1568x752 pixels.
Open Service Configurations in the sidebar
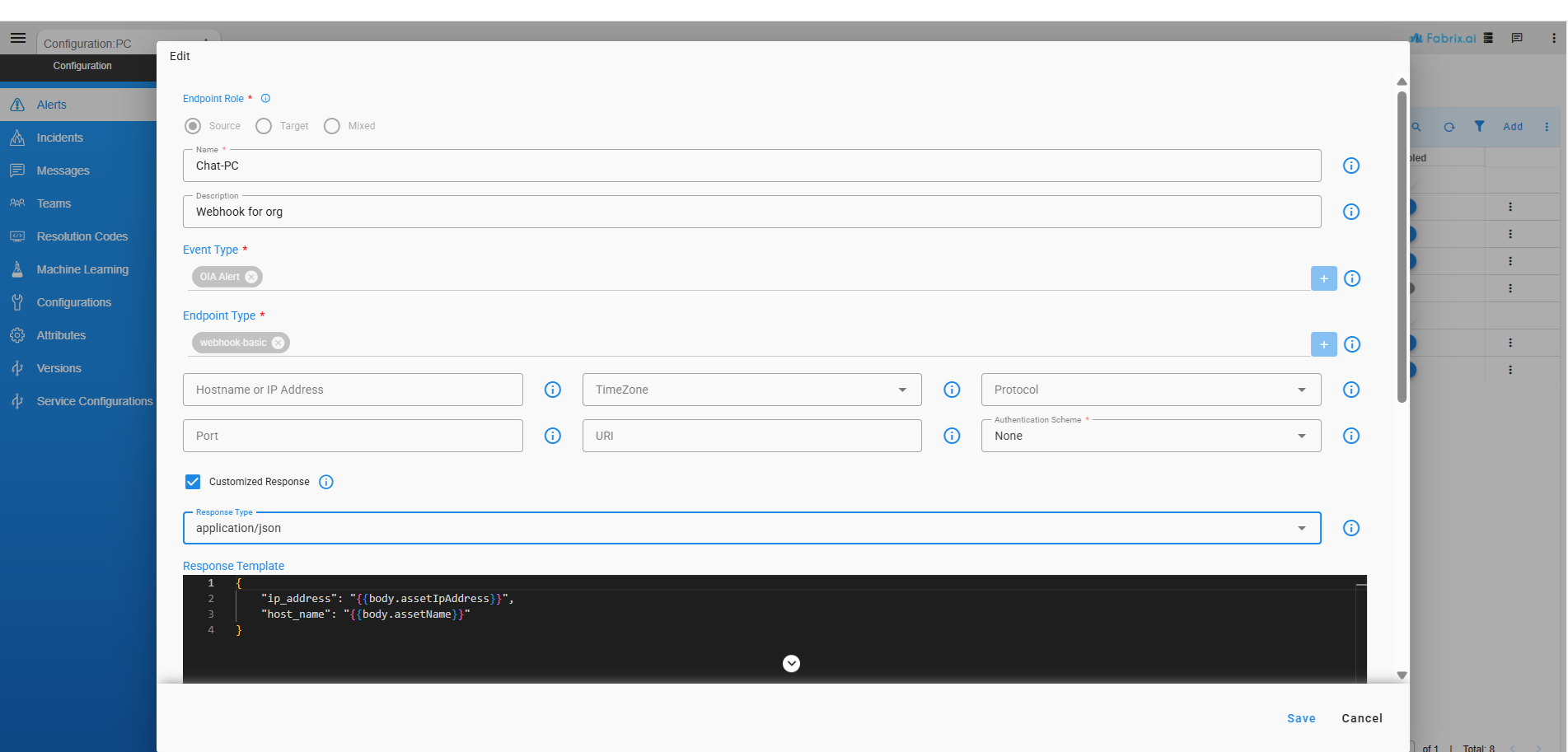coord(78,401)
